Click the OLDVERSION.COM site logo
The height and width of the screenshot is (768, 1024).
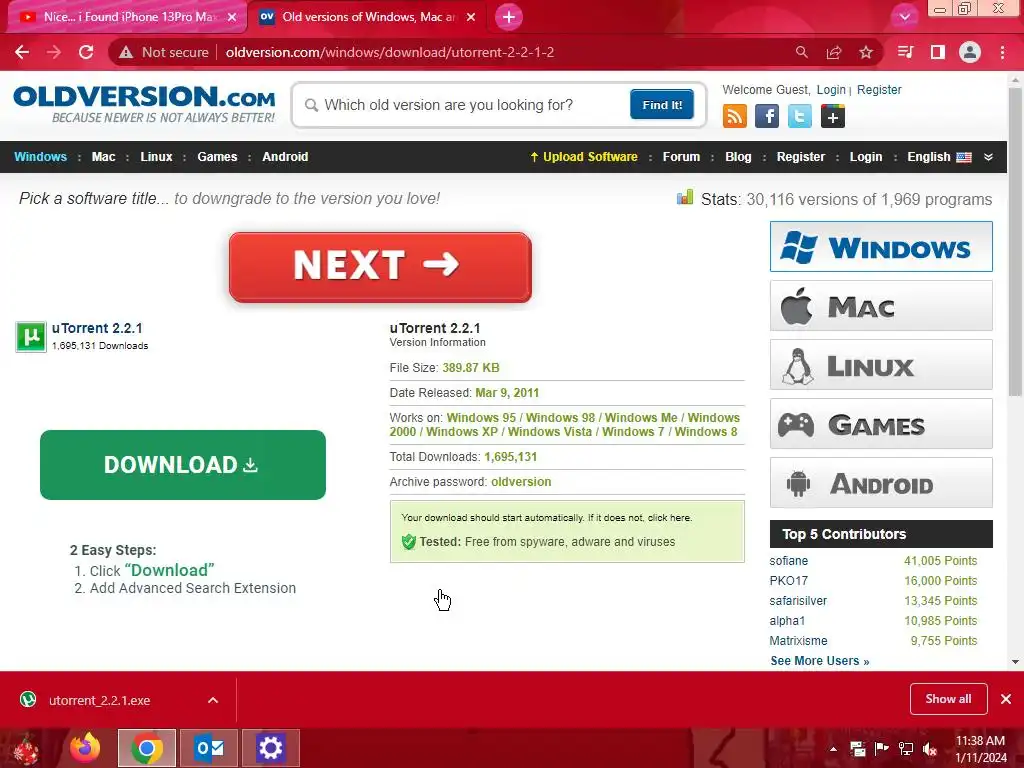[x=144, y=104]
